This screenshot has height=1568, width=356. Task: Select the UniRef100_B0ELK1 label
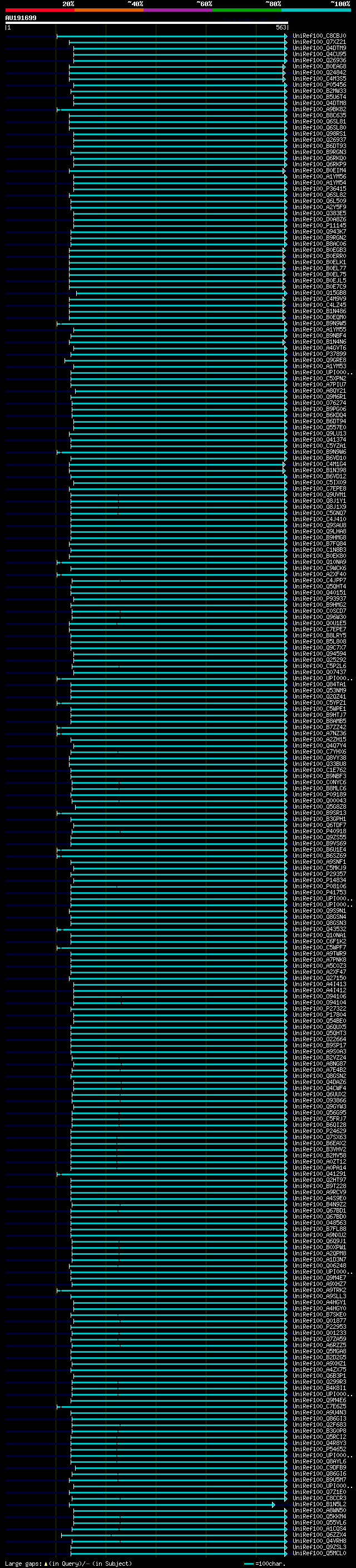[319, 263]
